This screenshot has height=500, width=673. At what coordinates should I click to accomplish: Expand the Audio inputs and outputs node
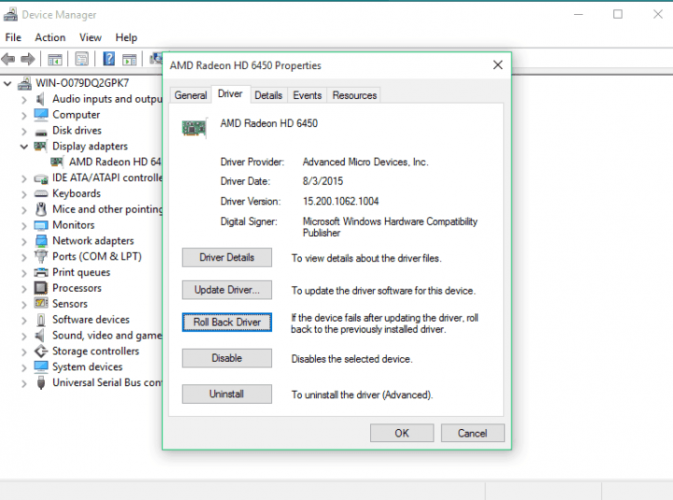pyautogui.click(x=24, y=100)
